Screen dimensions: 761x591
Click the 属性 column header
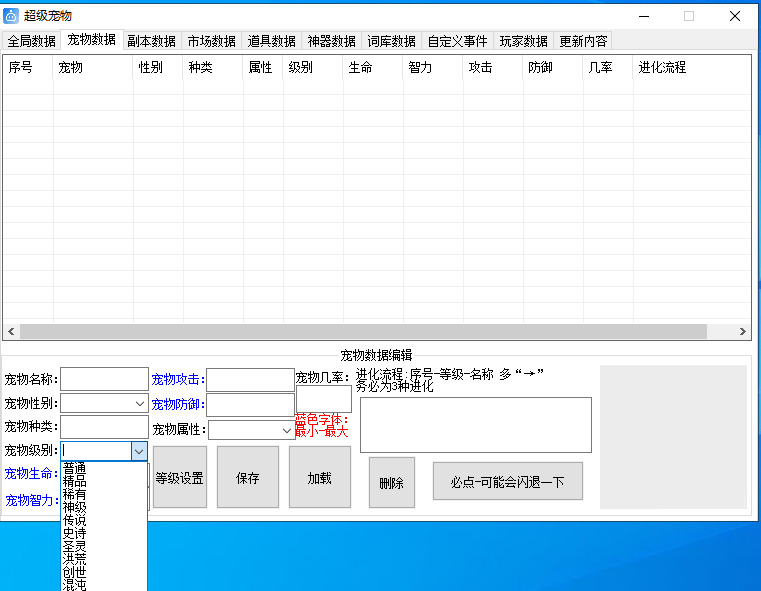tap(263, 67)
